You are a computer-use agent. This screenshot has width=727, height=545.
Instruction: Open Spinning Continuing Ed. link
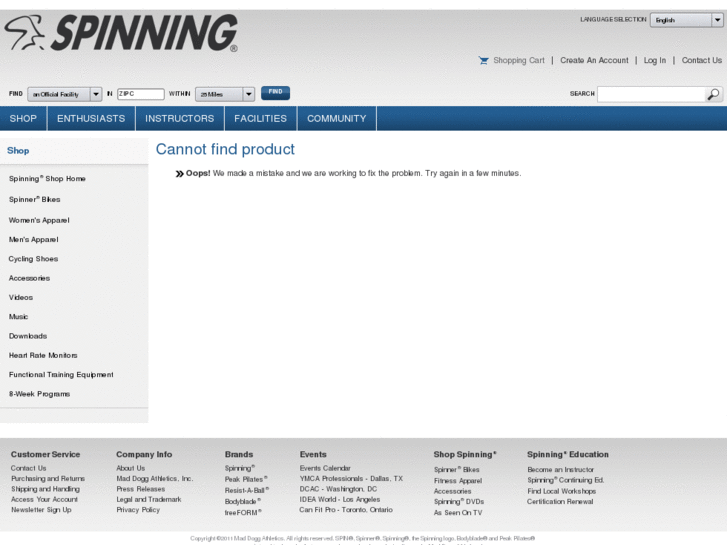(566, 480)
